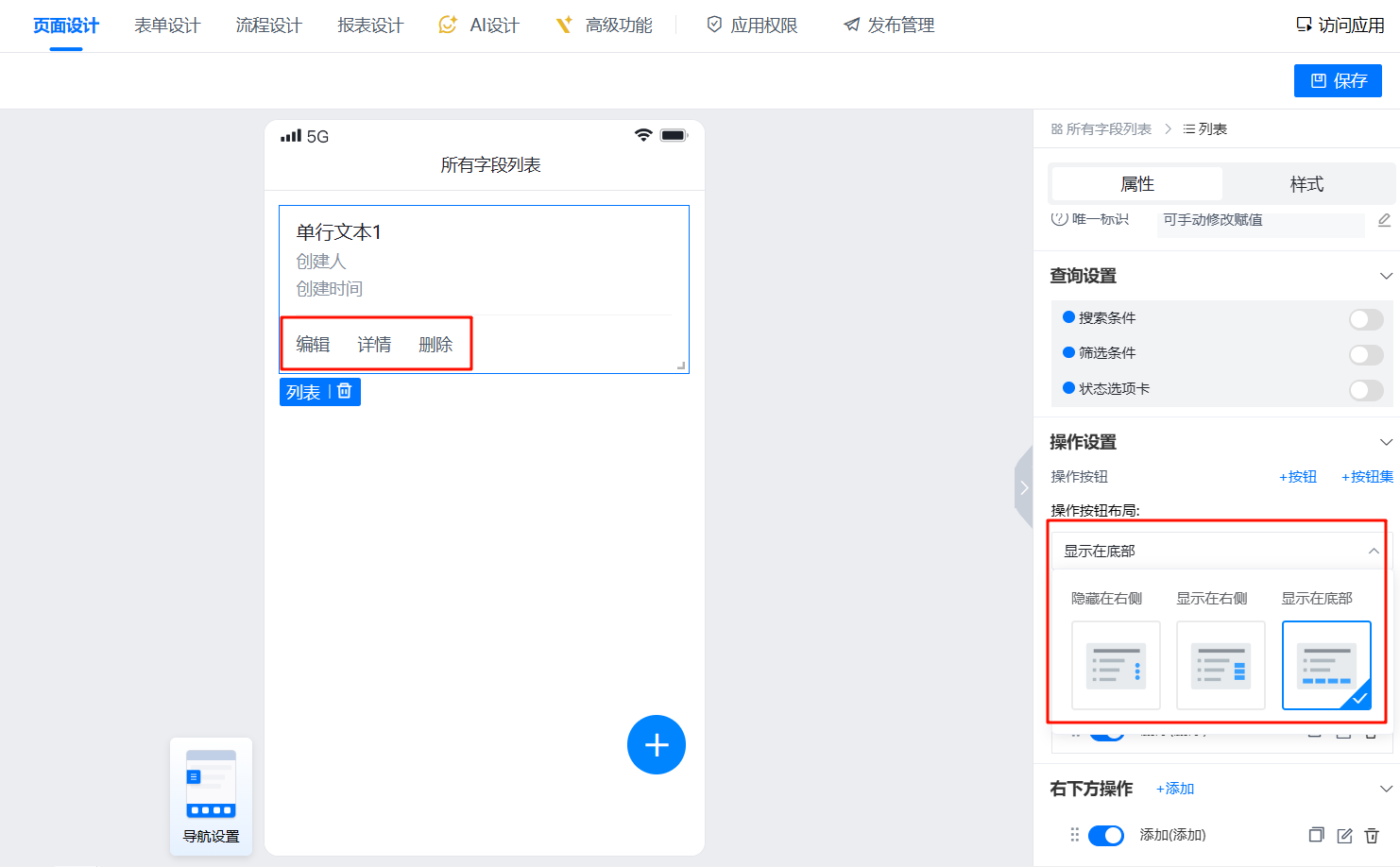Turn on the 筛选条件 switch
This screenshot has width=1400, height=867.
(1365, 354)
